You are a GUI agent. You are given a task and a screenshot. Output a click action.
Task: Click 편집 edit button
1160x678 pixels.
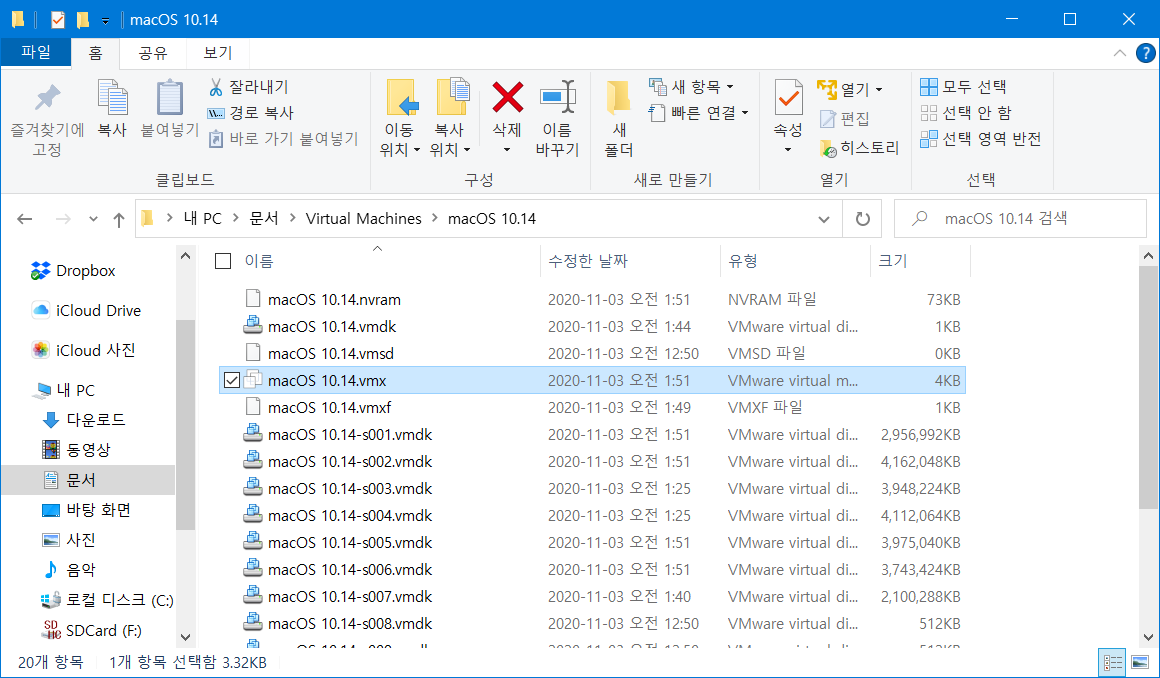tap(845, 118)
